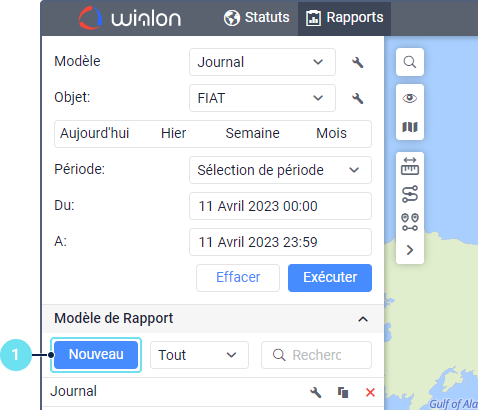Open the Modèle Journal dropdown

[x=262, y=62]
